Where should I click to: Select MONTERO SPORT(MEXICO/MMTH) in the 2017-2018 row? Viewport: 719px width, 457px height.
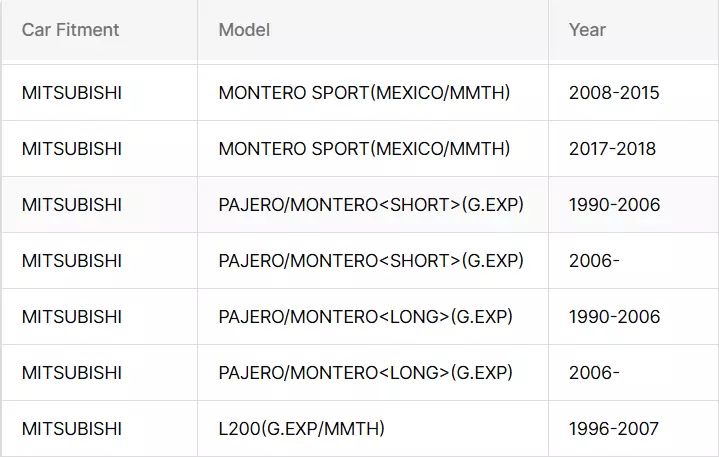[364, 149]
